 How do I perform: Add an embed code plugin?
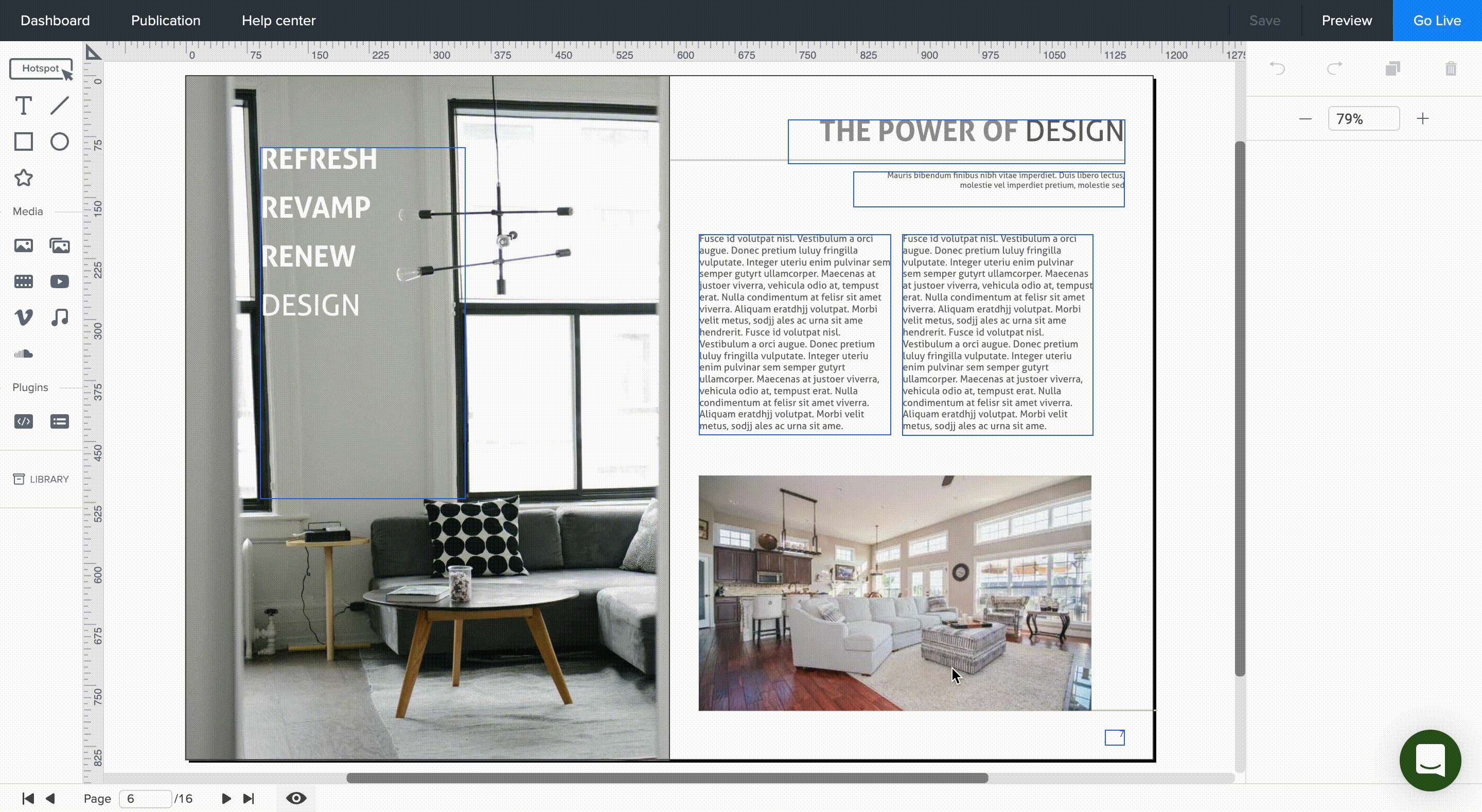23,421
